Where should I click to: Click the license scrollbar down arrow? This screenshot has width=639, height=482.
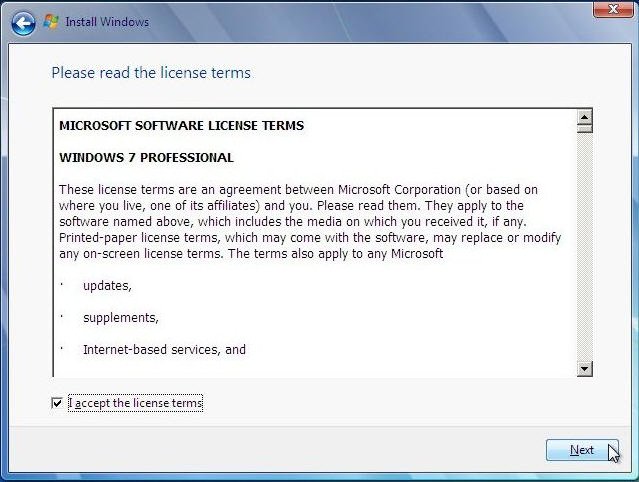[585, 369]
